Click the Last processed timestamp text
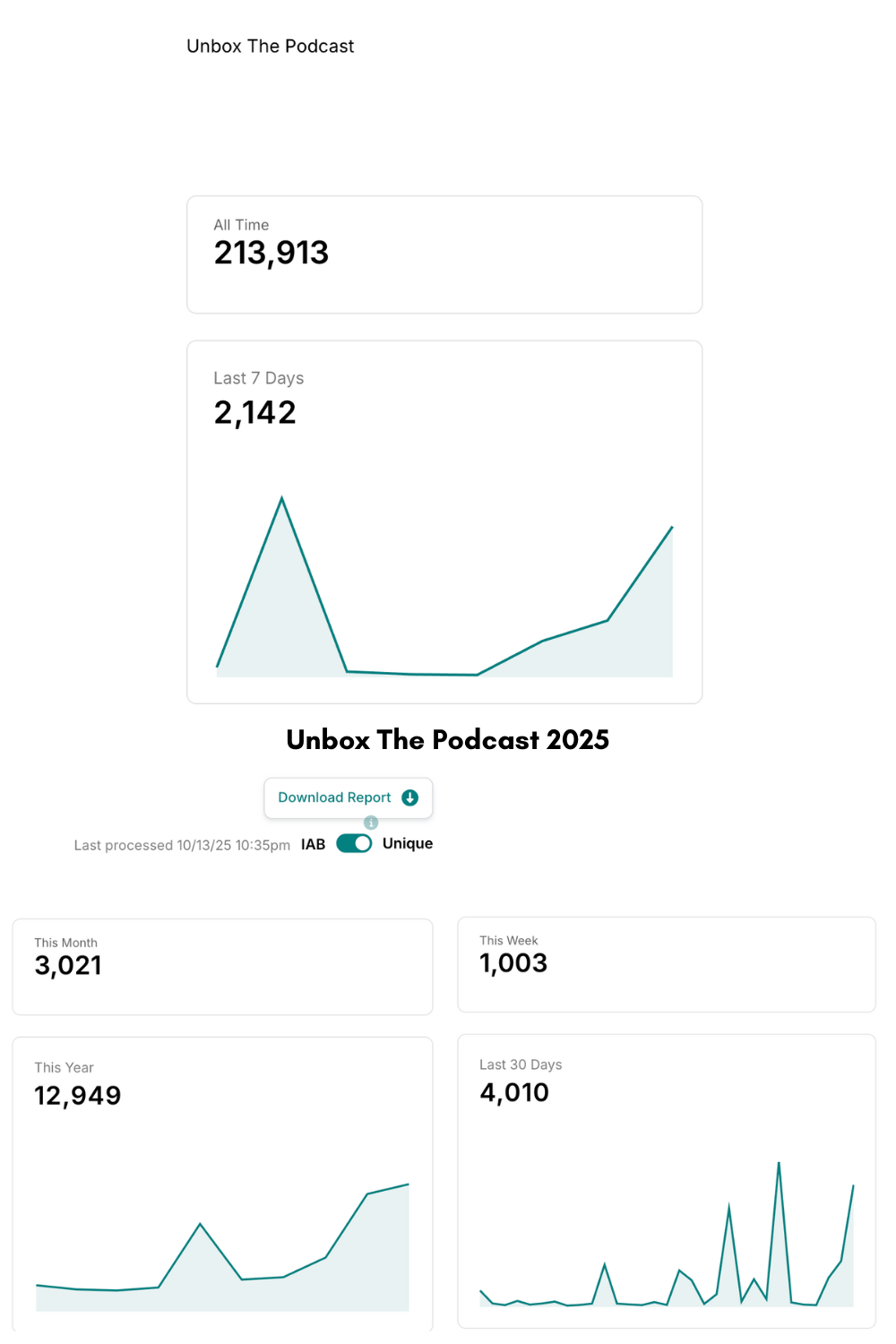 point(182,845)
